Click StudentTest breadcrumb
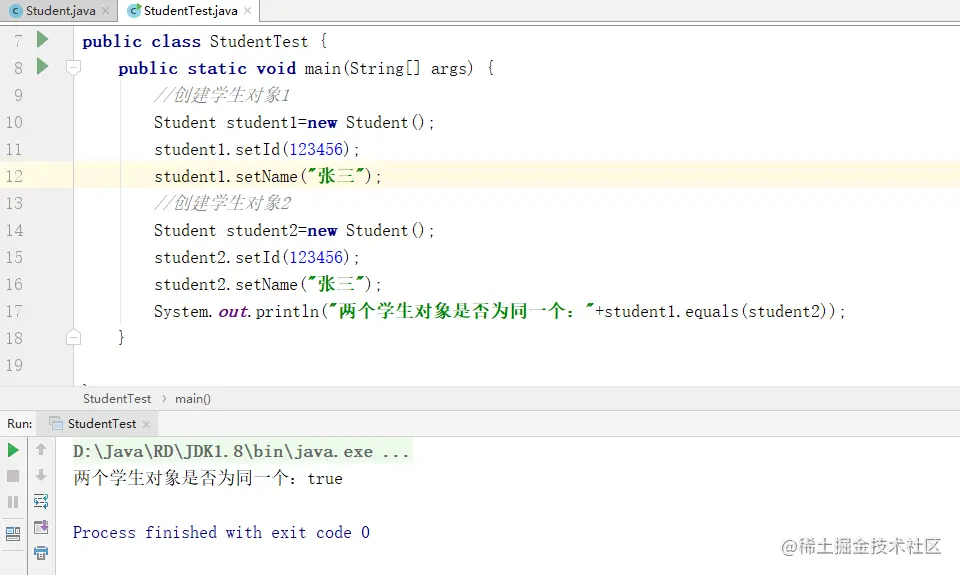The height and width of the screenshot is (575, 960). [117, 399]
